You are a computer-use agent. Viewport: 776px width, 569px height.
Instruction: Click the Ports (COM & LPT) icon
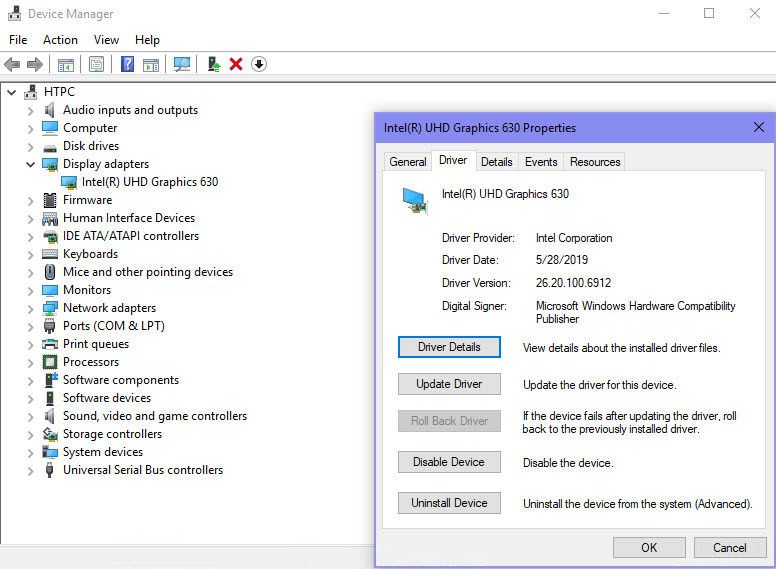click(49, 326)
